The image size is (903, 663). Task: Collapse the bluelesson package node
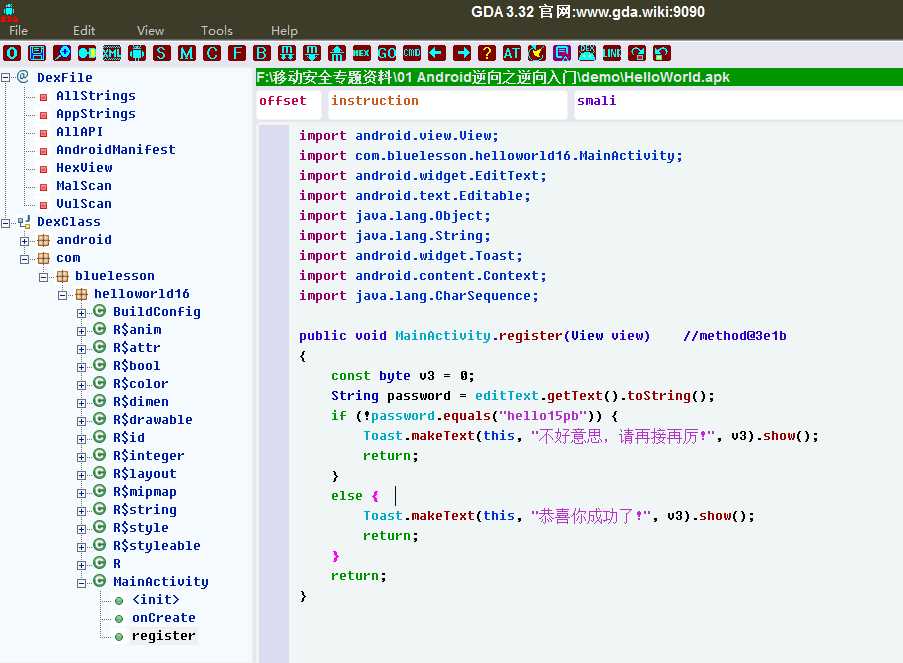click(x=43, y=276)
